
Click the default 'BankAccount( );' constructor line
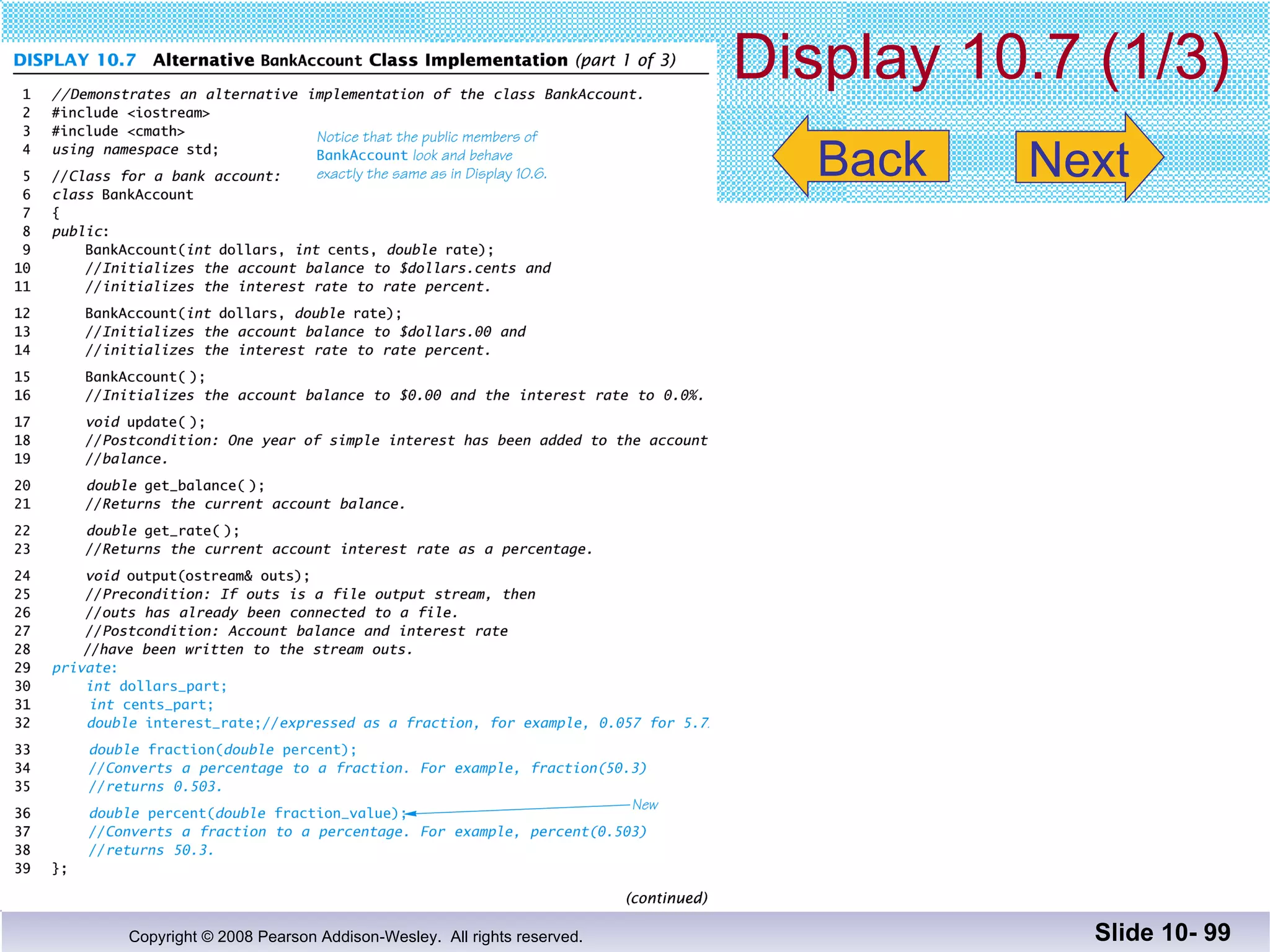145,377
